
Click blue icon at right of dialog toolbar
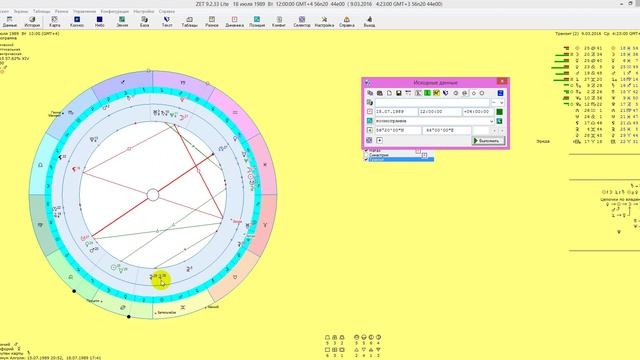point(500,93)
